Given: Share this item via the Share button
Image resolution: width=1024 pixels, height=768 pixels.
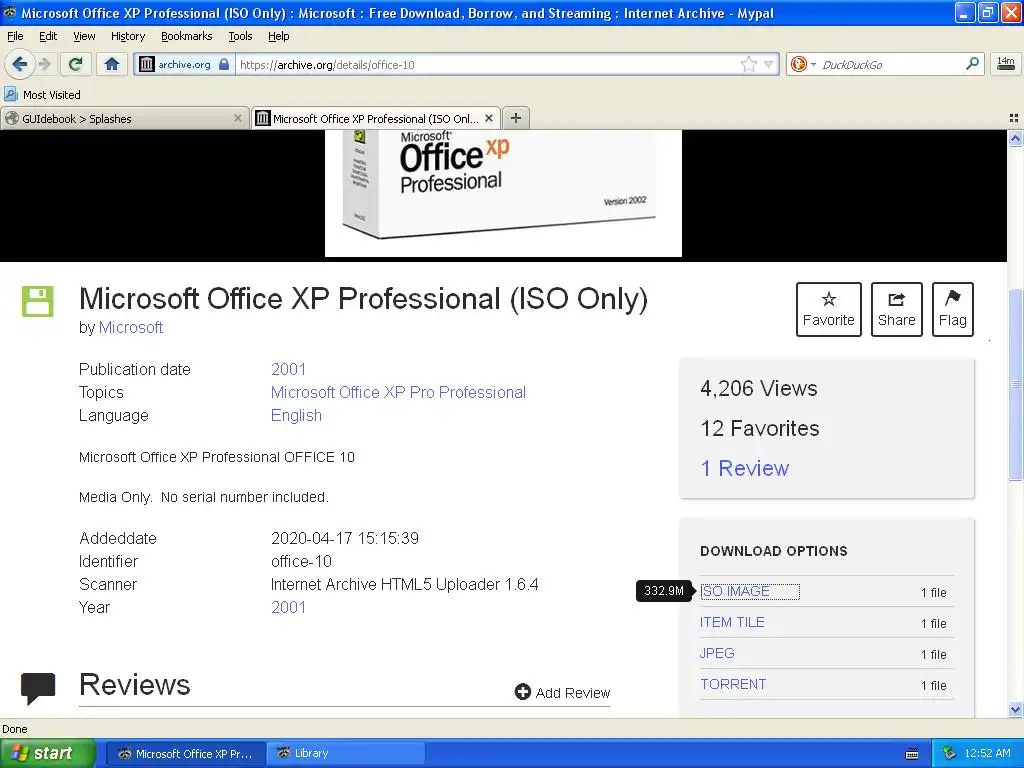Looking at the screenshot, I should 896,309.
